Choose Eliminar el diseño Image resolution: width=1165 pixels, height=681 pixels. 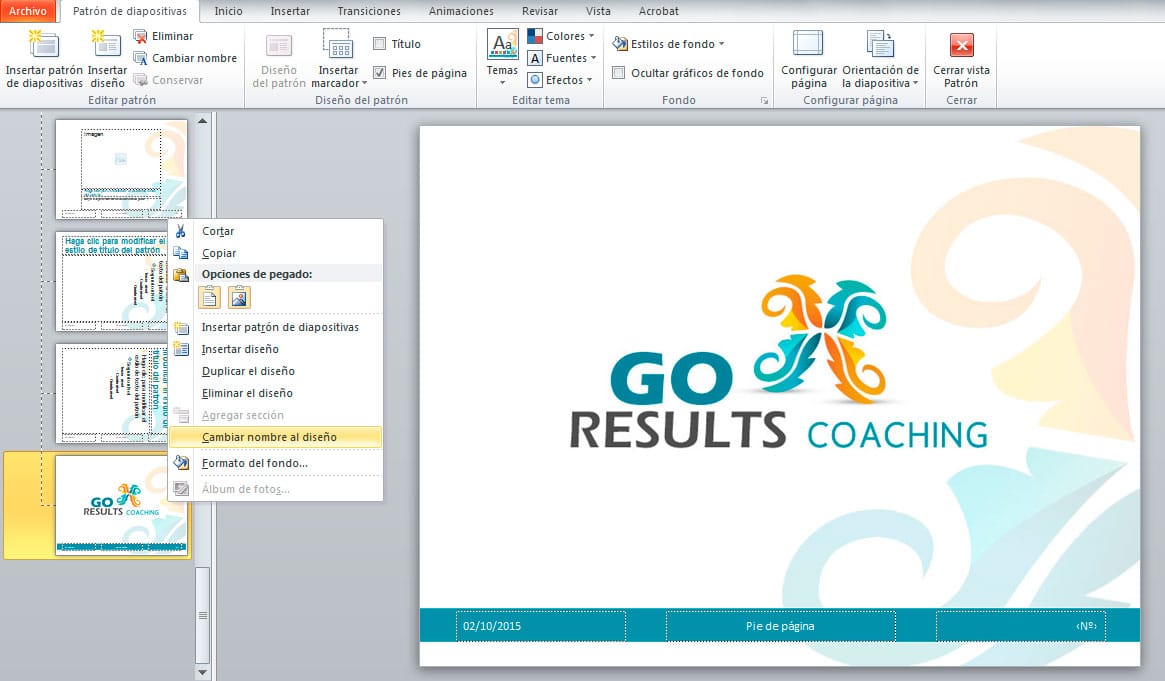(x=276, y=393)
